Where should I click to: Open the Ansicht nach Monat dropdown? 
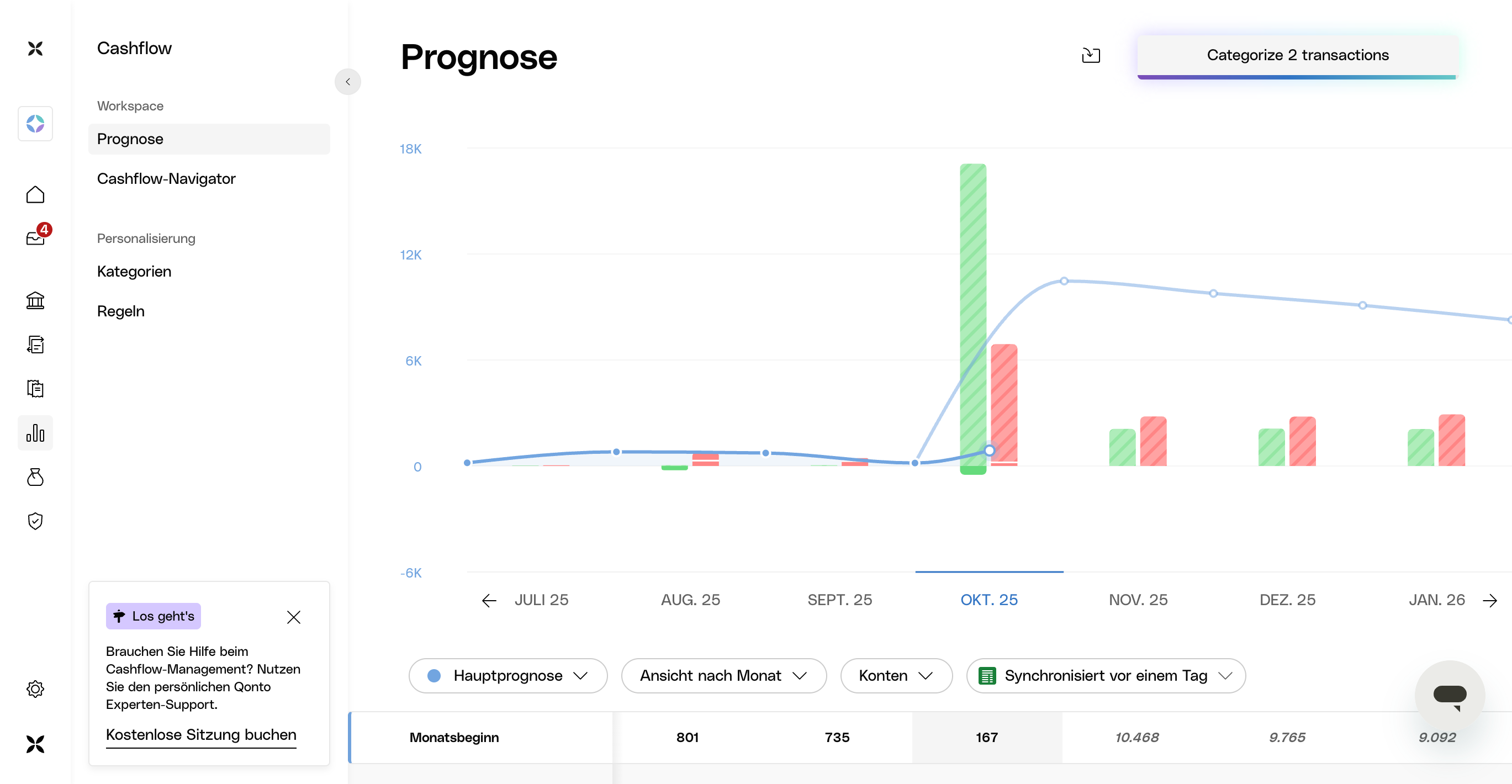click(723, 675)
